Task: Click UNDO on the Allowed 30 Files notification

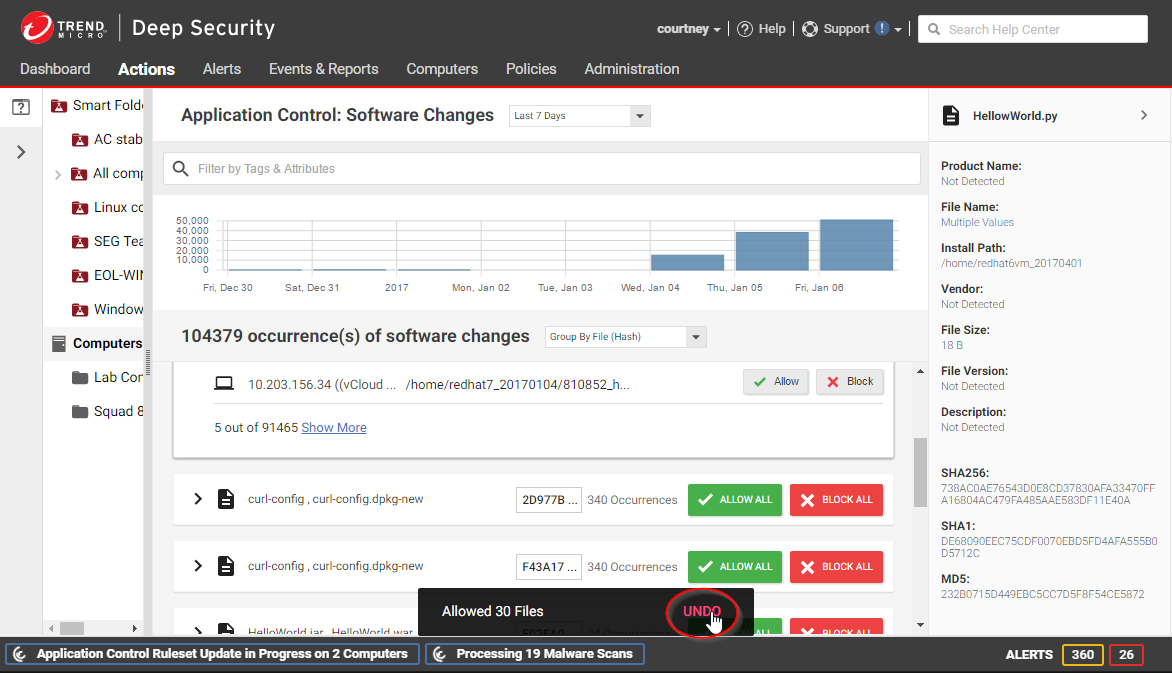Action: tap(702, 611)
